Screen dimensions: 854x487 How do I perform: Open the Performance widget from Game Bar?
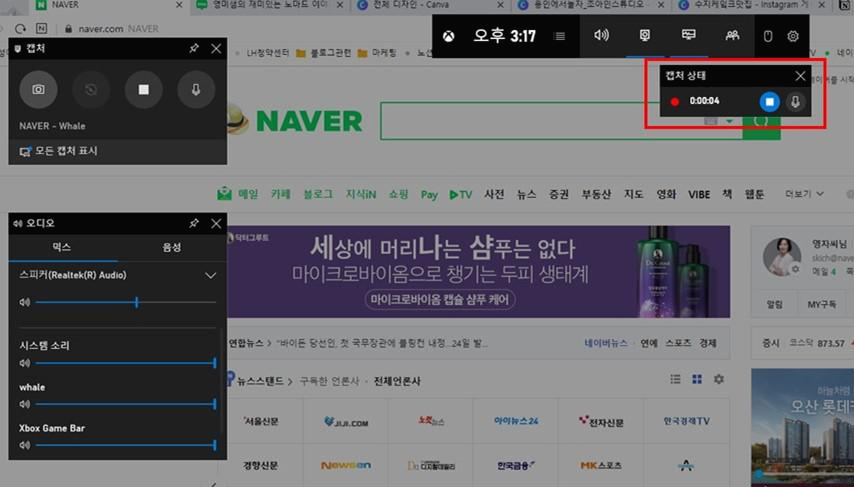688,36
